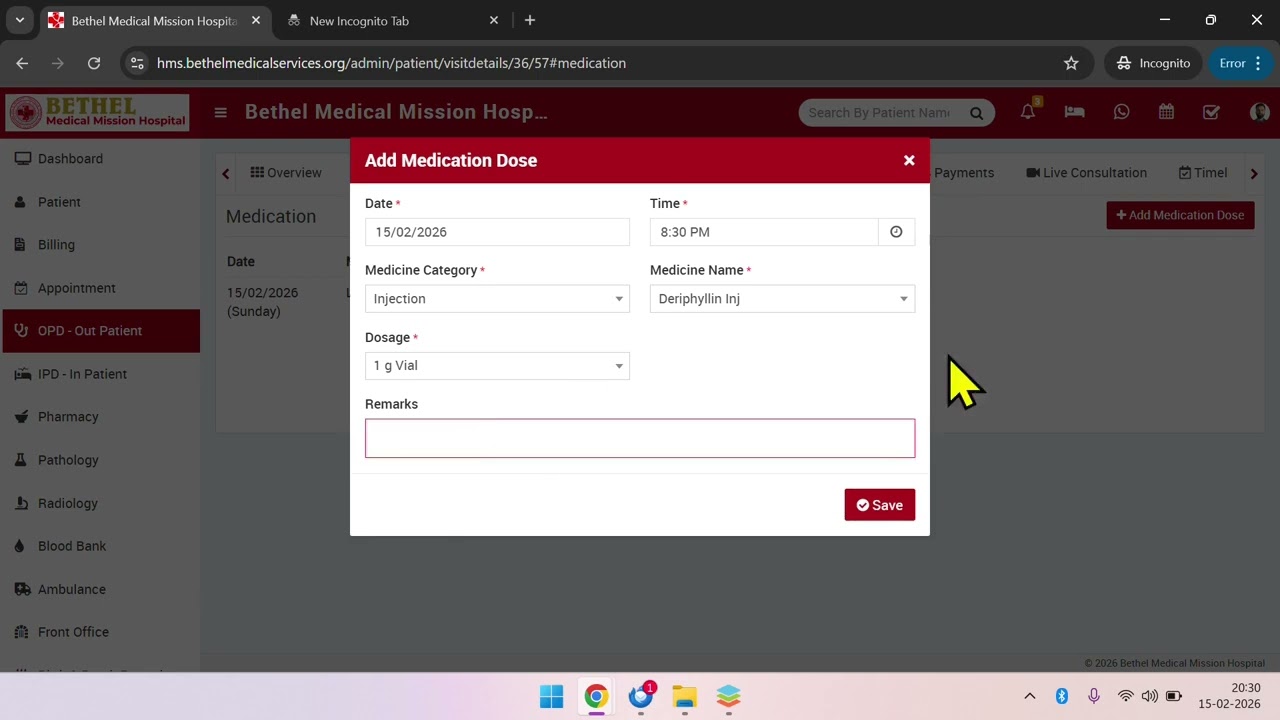Click into the Remarks text box

coord(640,438)
